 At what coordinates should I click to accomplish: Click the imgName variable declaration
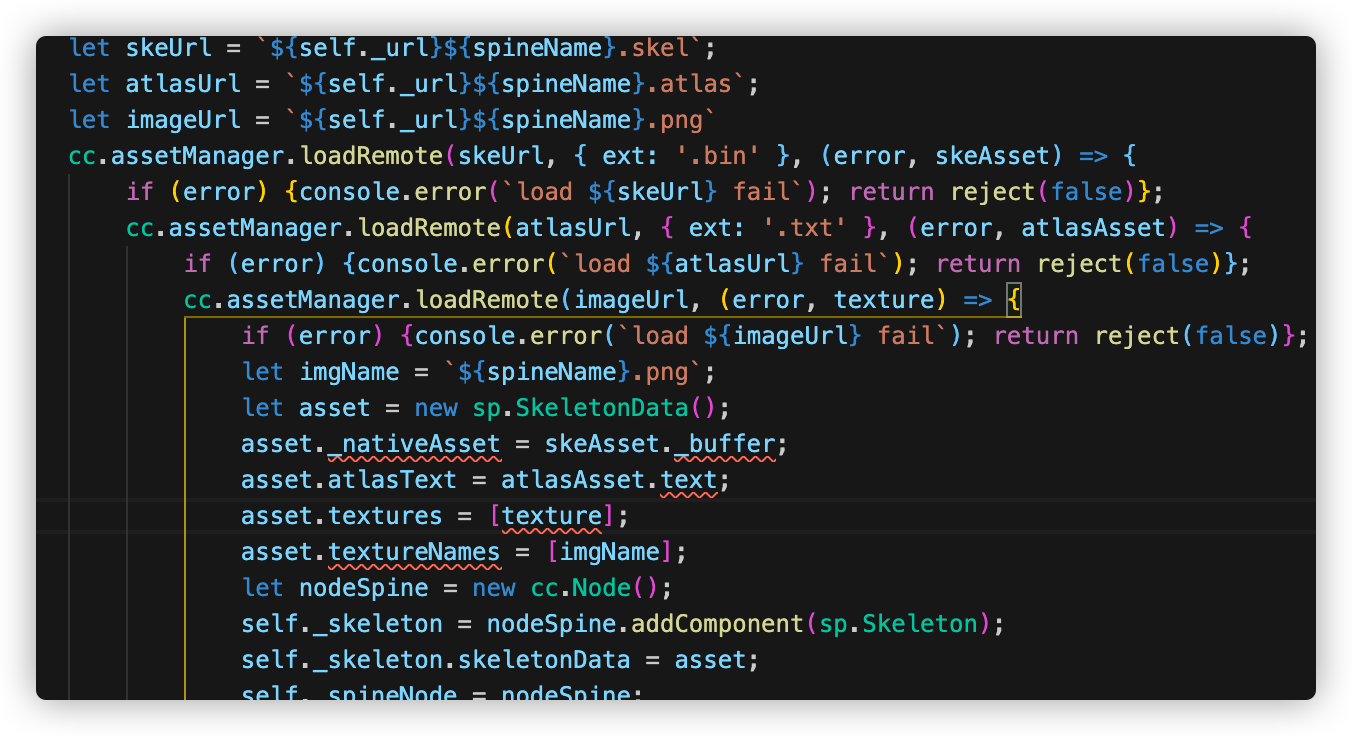point(342,372)
